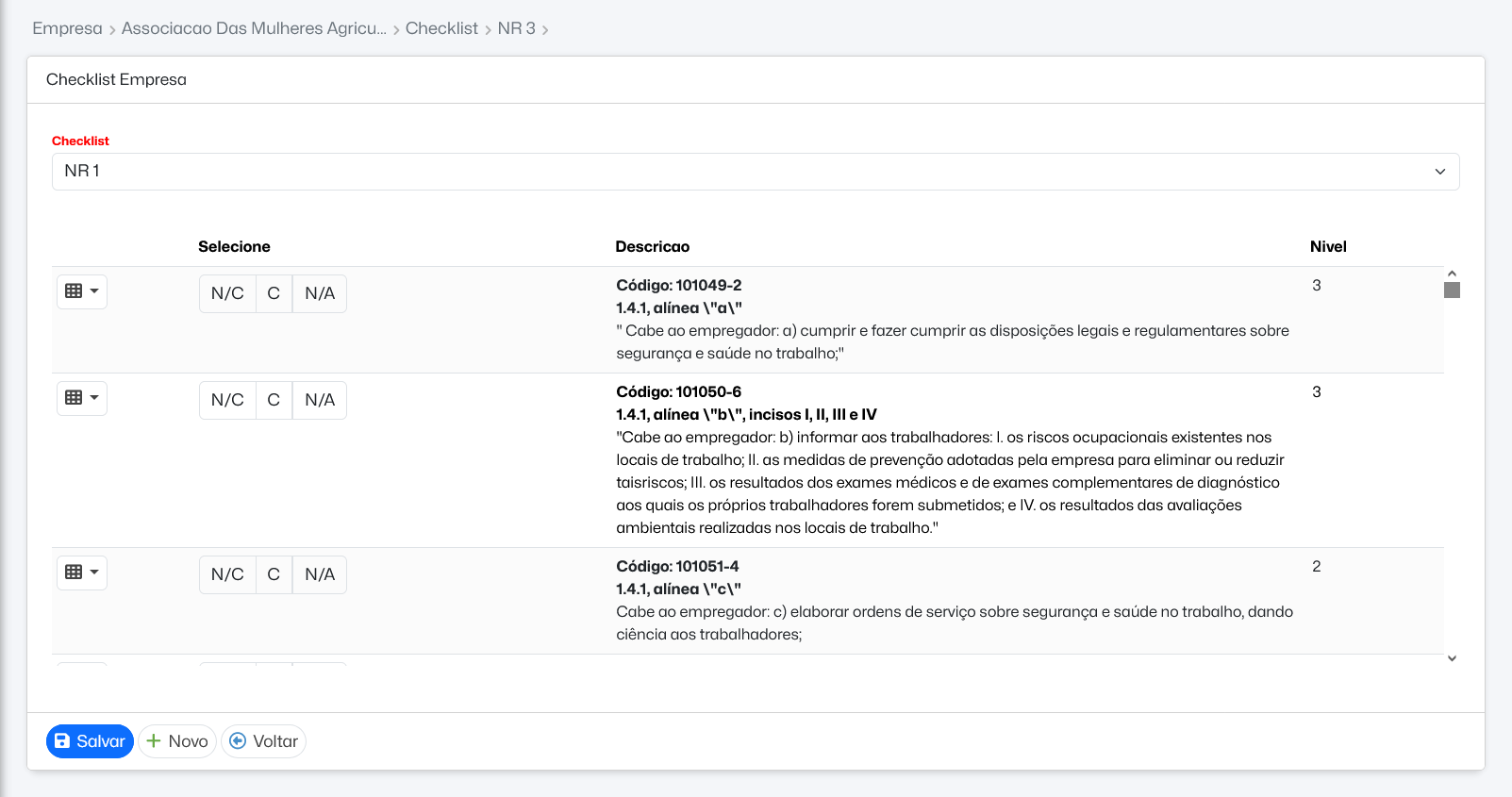Open grid menu for código 101051-4 row

[82, 573]
